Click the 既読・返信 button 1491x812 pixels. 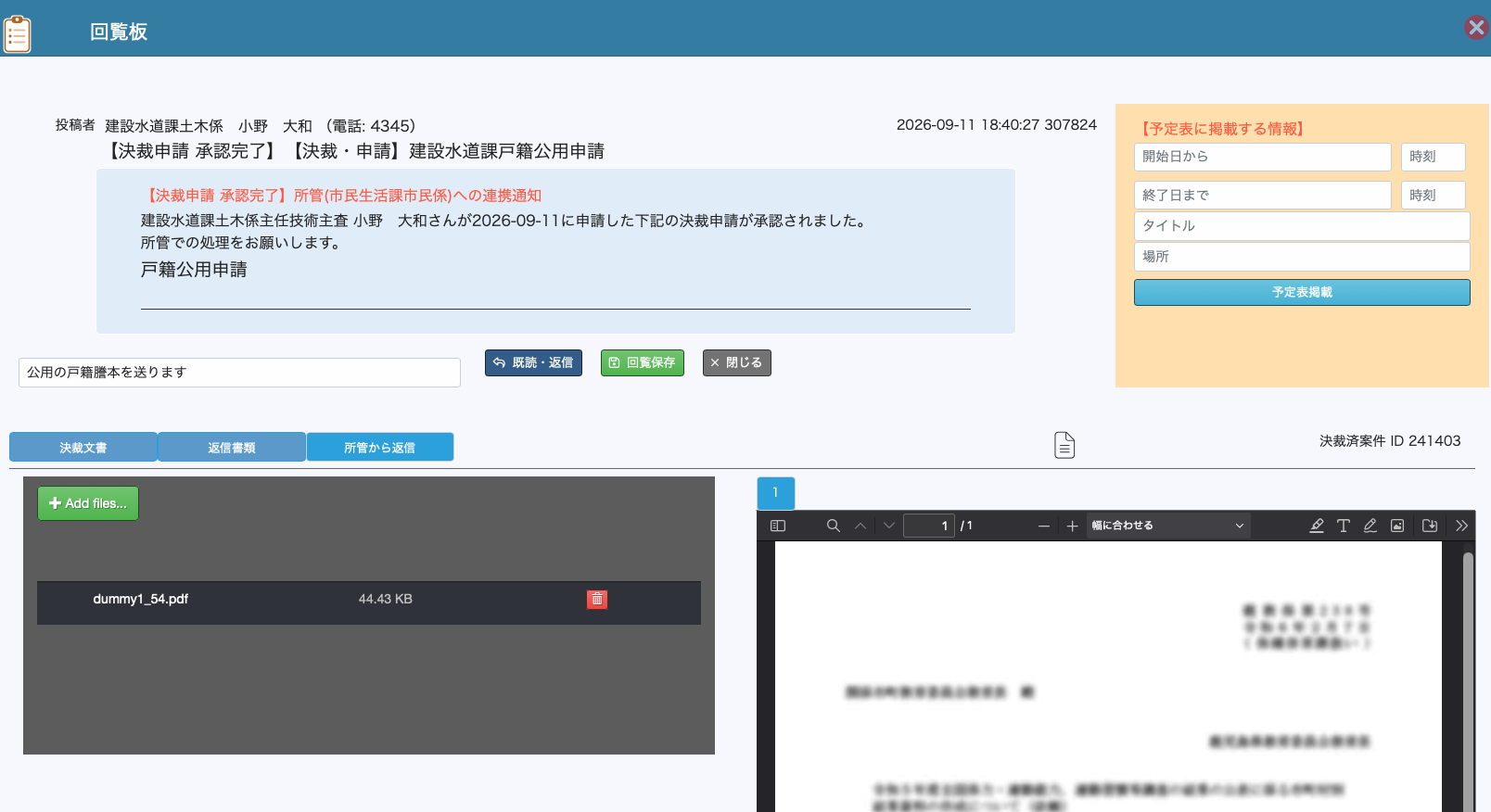pos(533,362)
